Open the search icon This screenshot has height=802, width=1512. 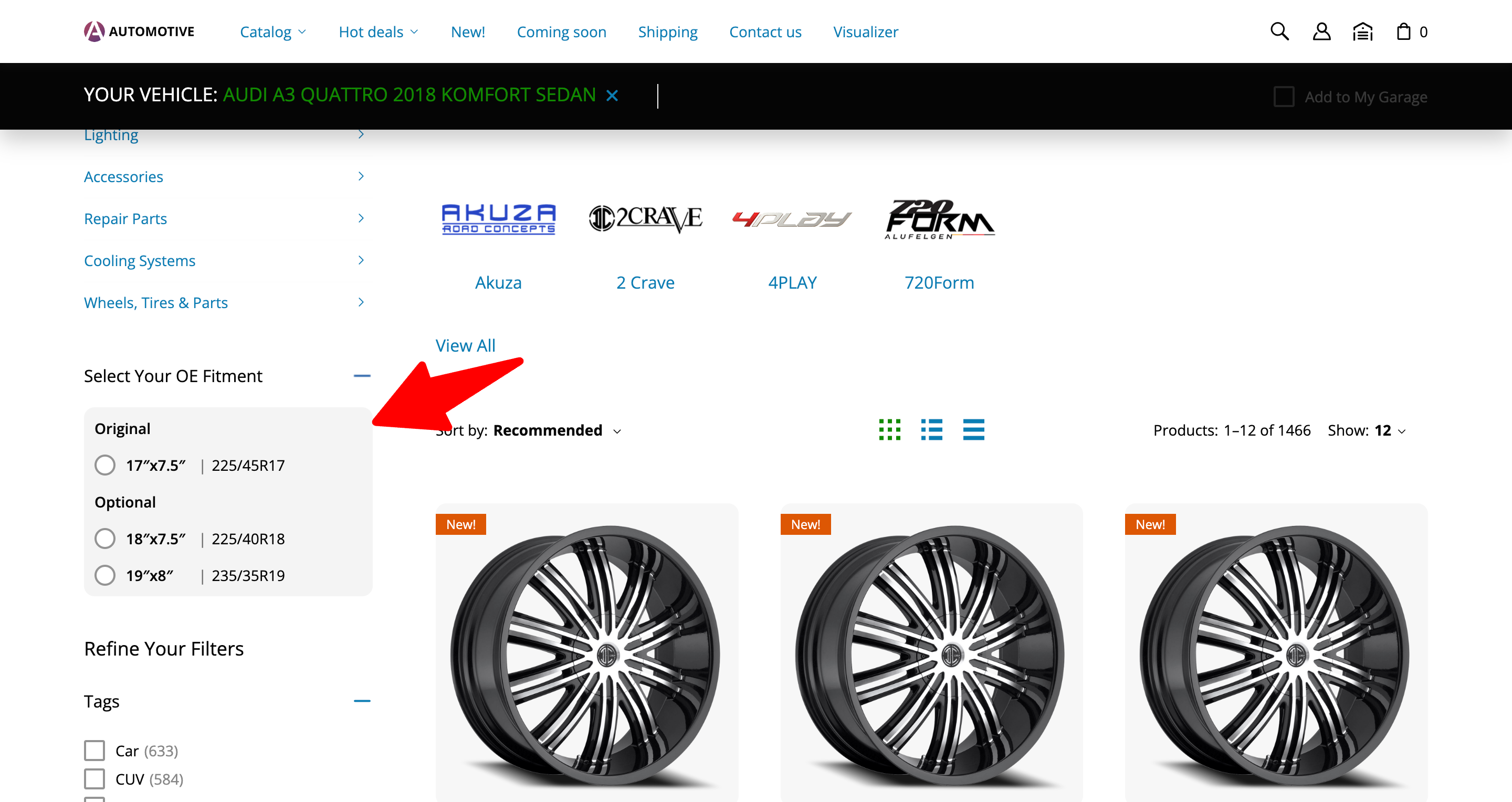pyautogui.click(x=1279, y=31)
